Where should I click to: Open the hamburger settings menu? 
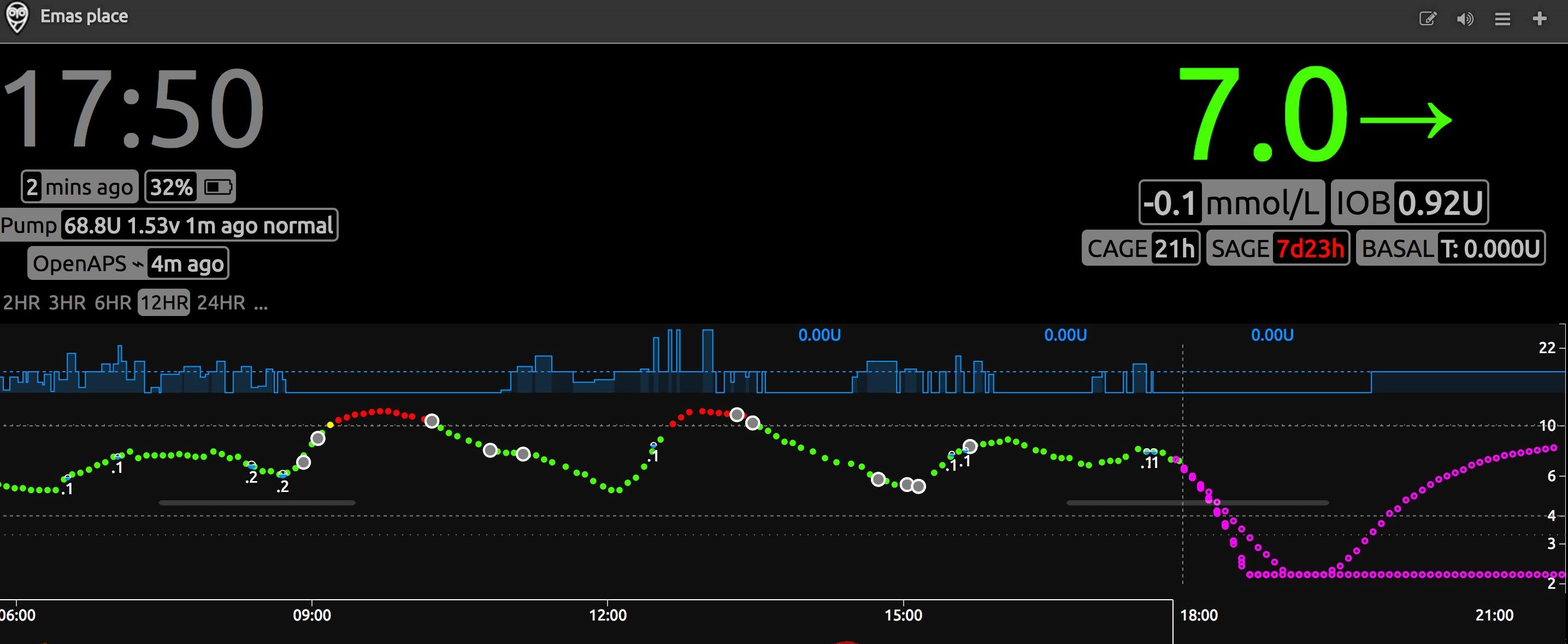click(1502, 19)
